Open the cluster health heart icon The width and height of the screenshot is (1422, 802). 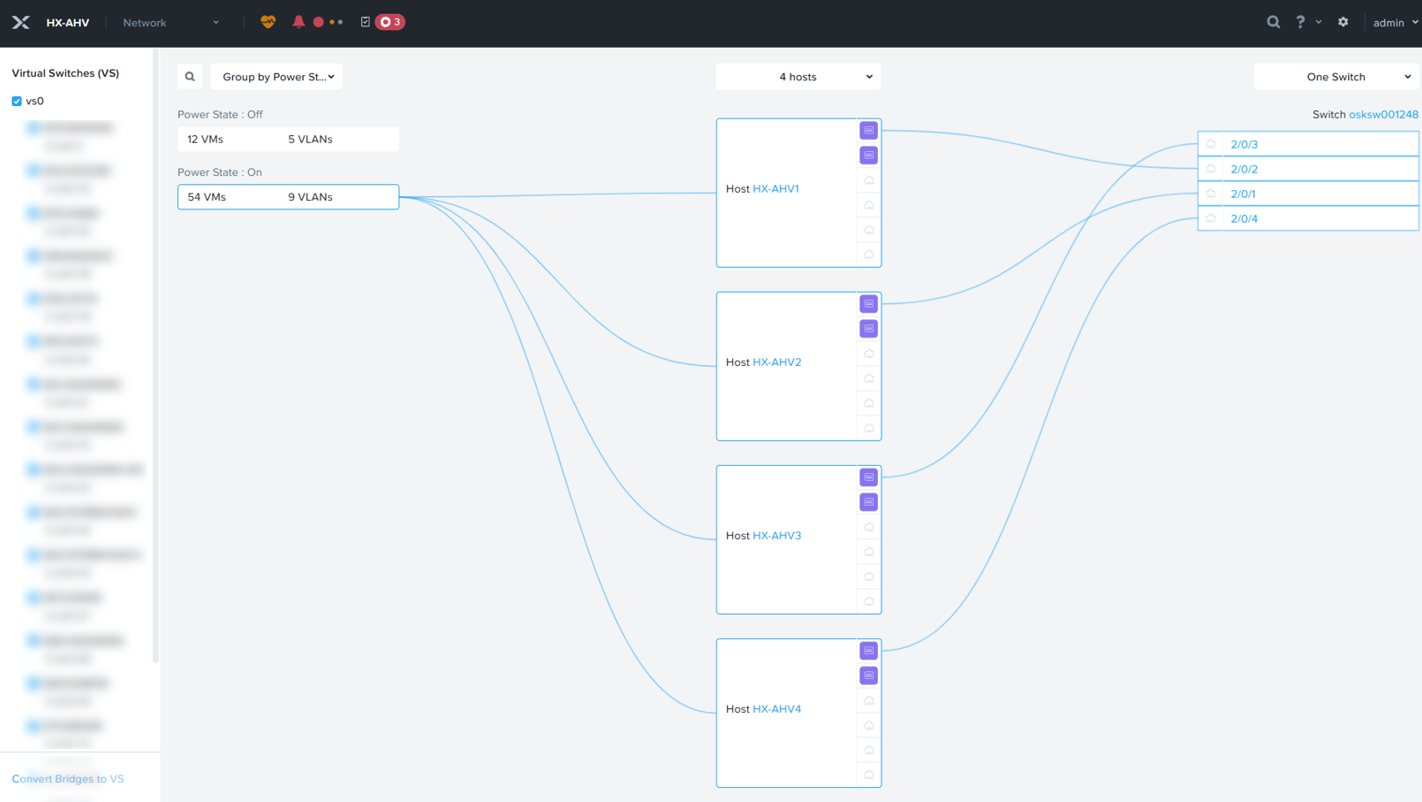click(268, 22)
